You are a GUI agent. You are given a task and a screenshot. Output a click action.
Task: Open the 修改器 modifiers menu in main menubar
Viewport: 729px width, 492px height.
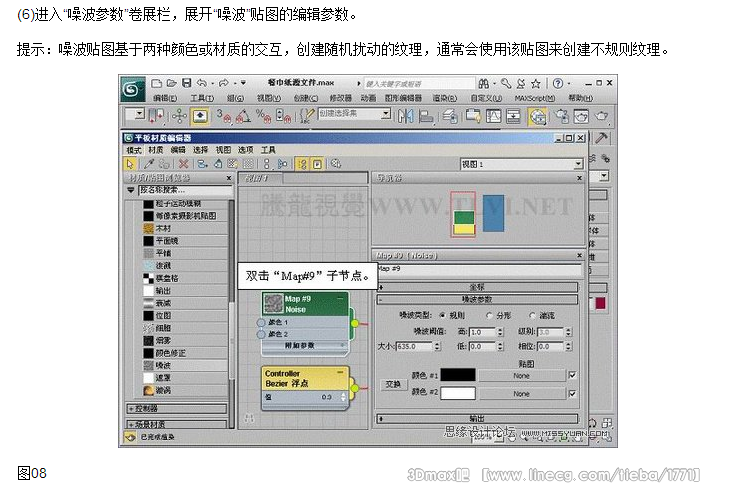click(341, 98)
